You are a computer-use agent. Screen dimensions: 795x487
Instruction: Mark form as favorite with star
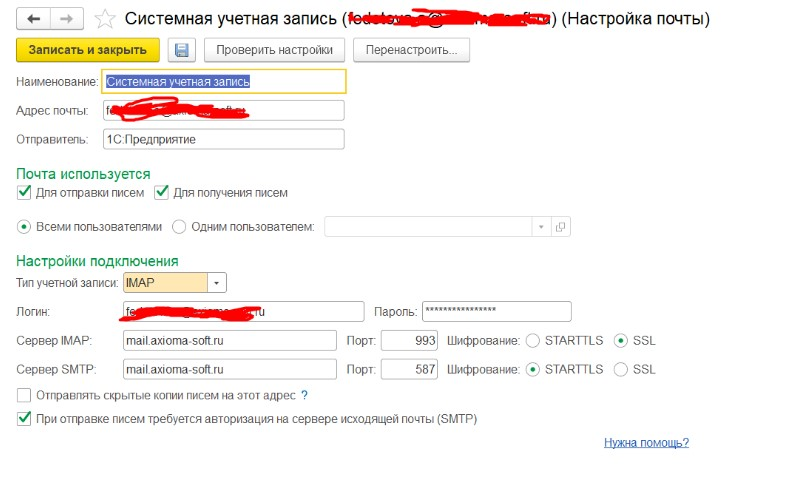104,19
